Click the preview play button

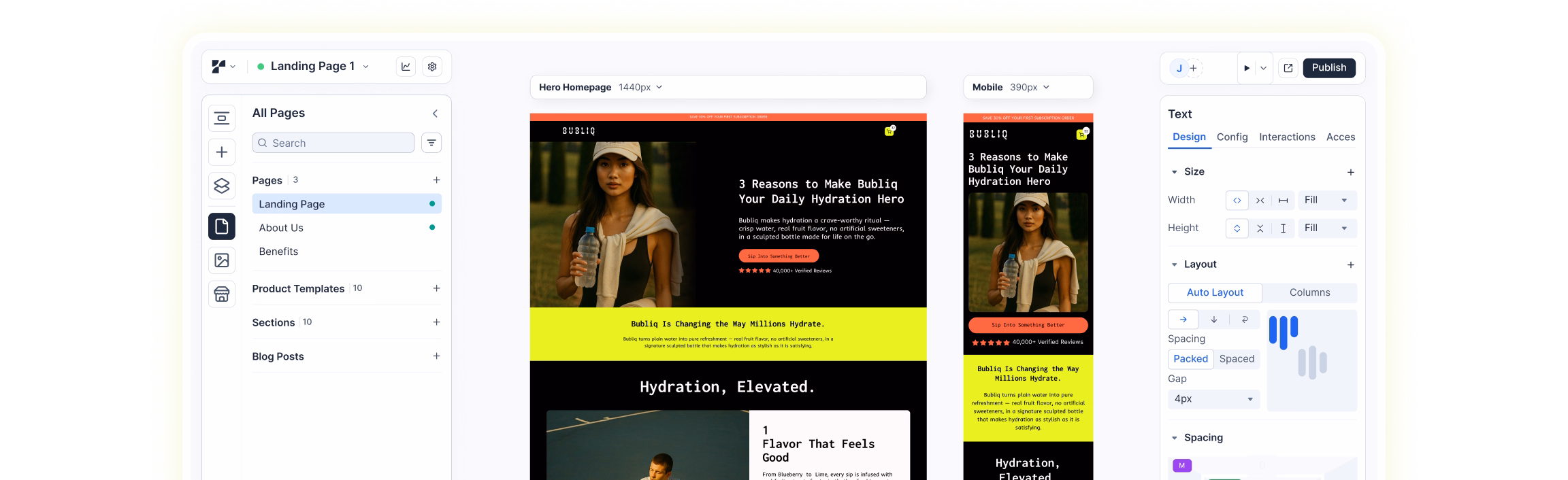pyautogui.click(x=1247, y=68)
